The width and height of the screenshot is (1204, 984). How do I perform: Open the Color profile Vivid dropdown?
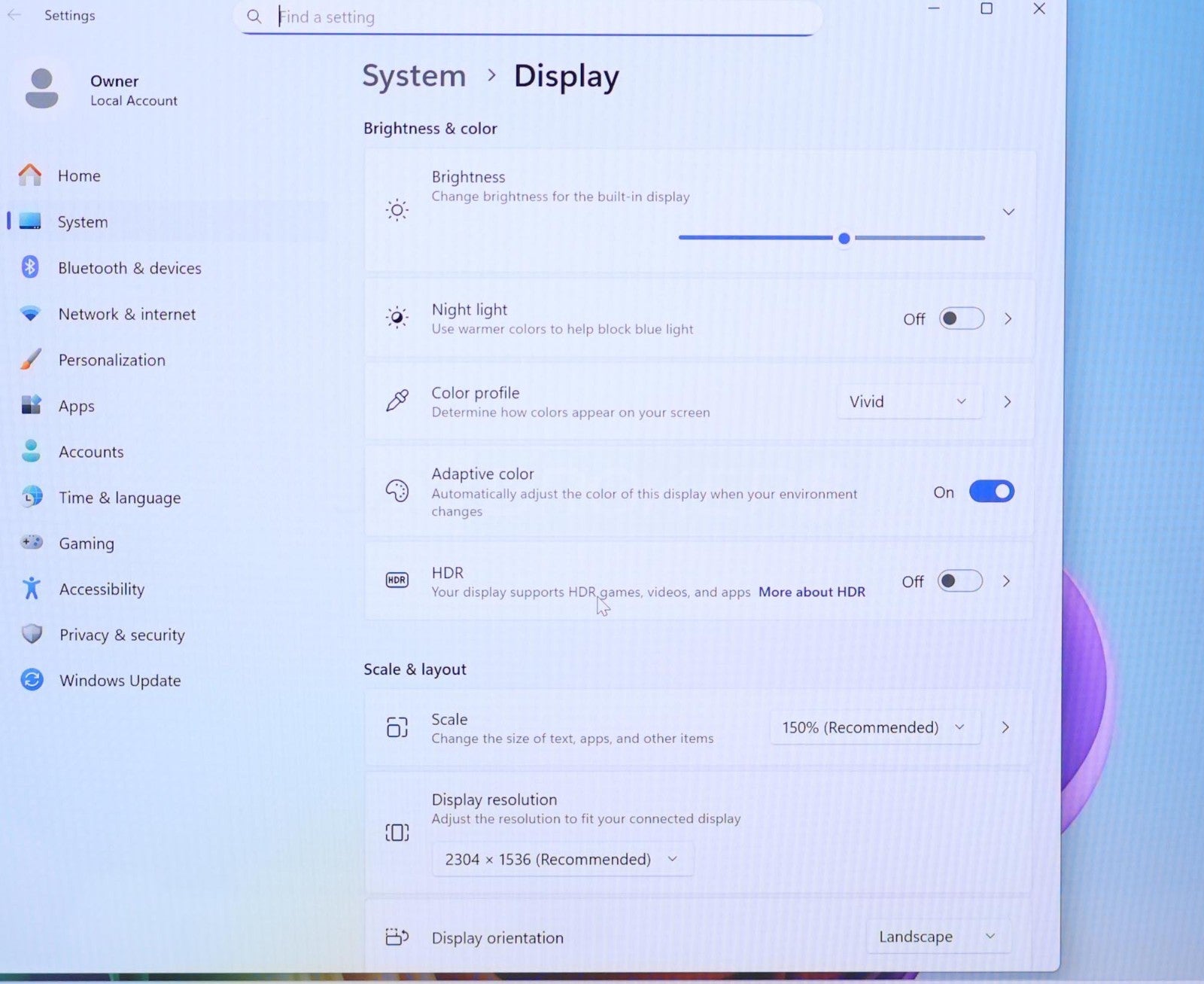908,402
